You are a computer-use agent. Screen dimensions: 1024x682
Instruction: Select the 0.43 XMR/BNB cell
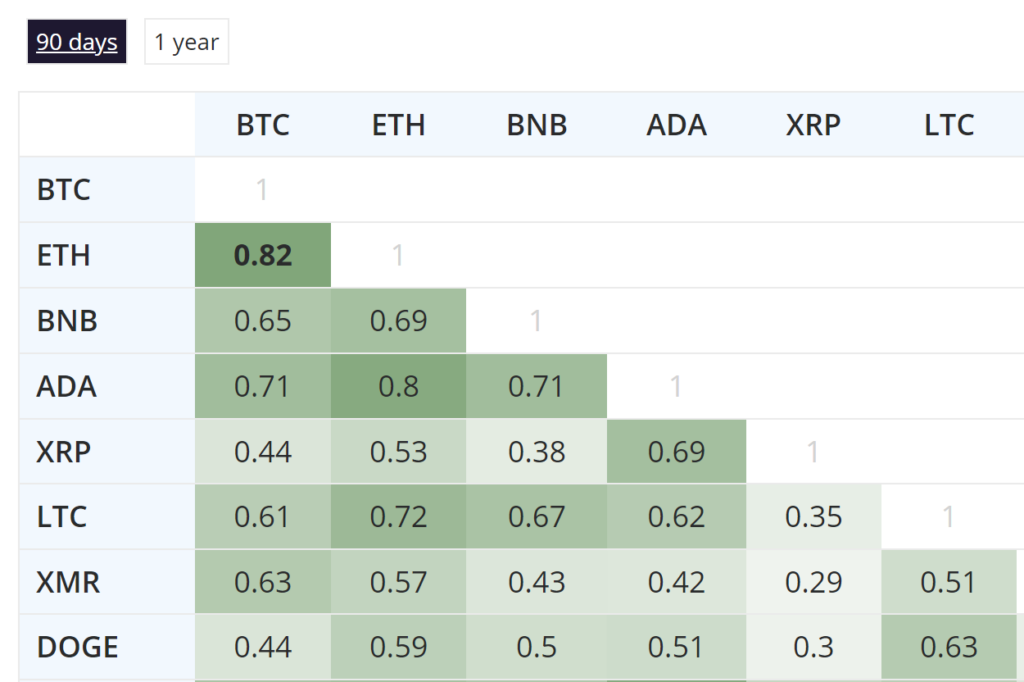point(537,582)
